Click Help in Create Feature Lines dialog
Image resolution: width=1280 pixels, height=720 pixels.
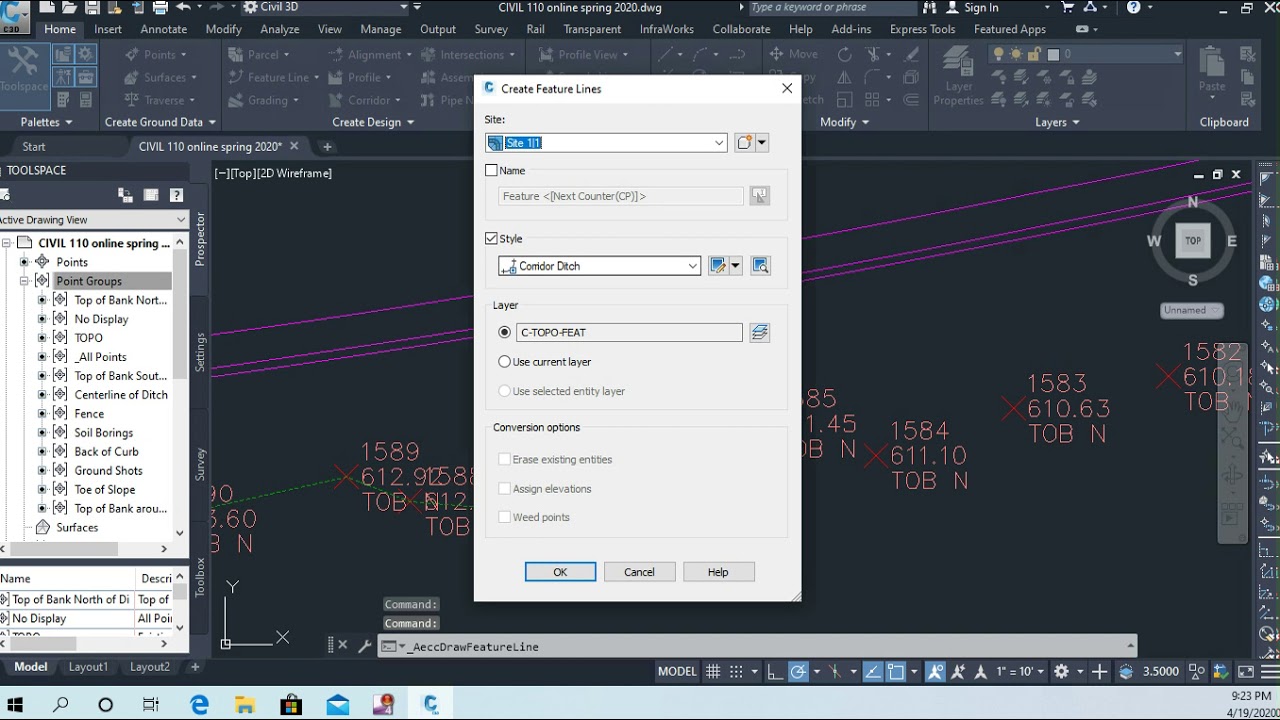click(x=718, y=572)
